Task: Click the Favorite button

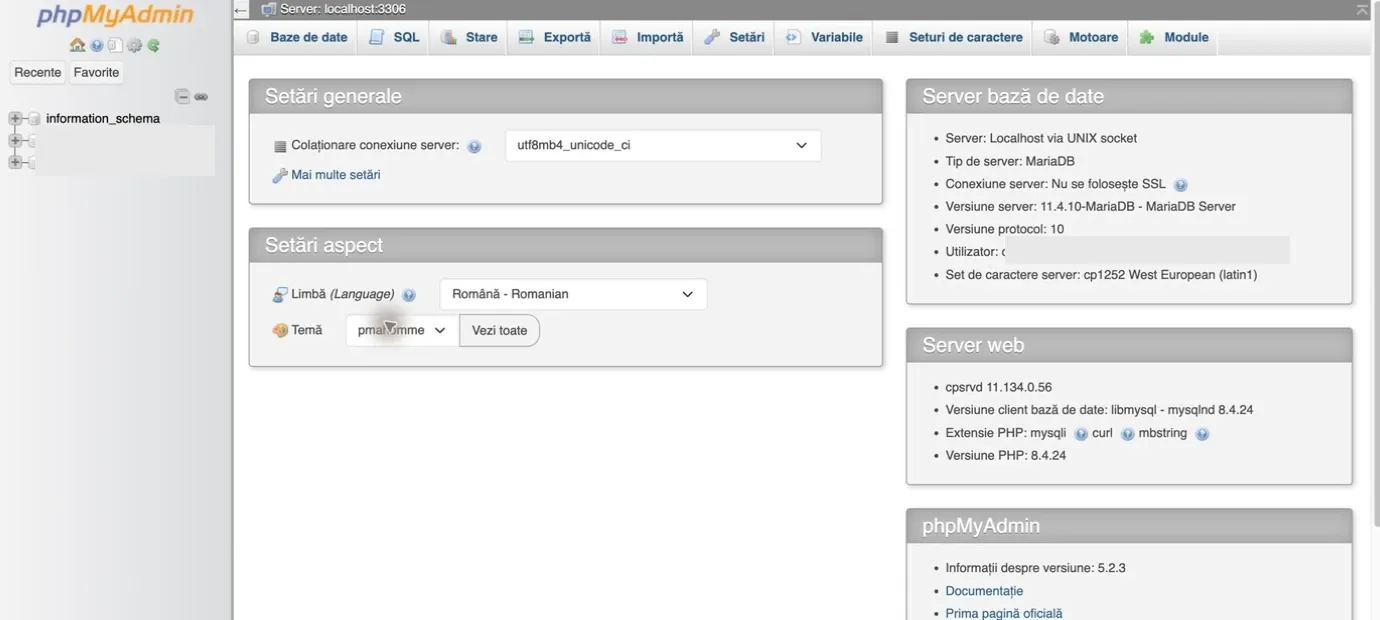Action: coord(96,72)
